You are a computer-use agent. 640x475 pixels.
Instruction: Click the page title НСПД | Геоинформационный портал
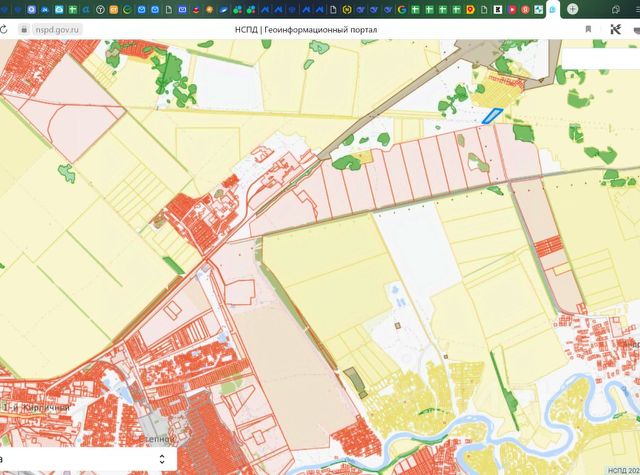(x=306, y=30)
